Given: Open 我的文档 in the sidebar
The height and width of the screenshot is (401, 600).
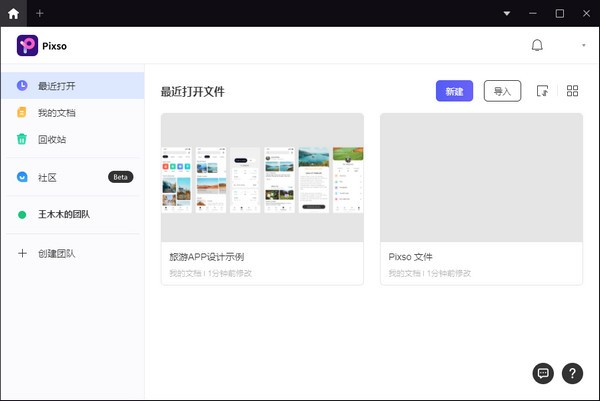Looking at the screenshot, I should [x=56, y=113].
